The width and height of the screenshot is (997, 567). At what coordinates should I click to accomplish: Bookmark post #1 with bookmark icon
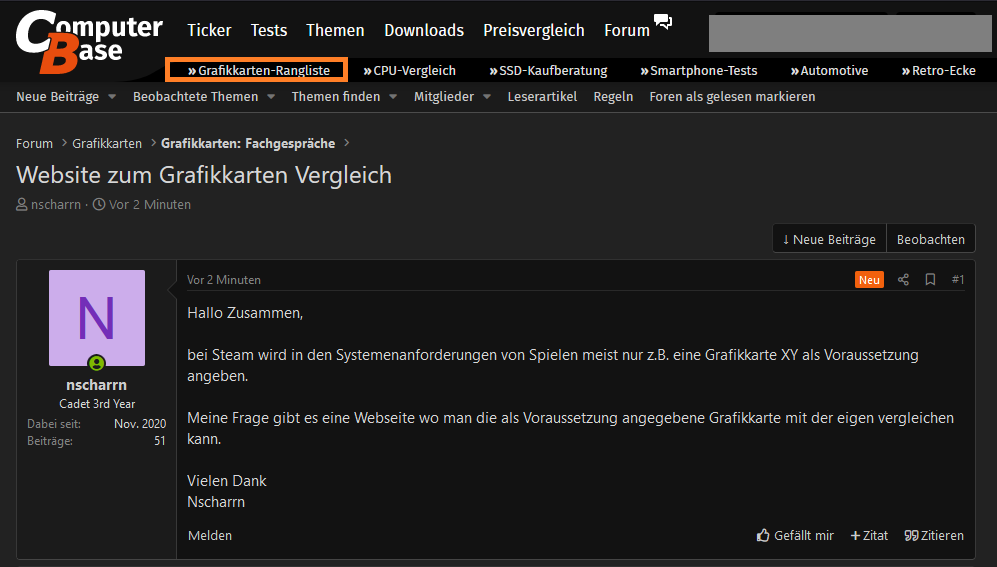point(930,280)
